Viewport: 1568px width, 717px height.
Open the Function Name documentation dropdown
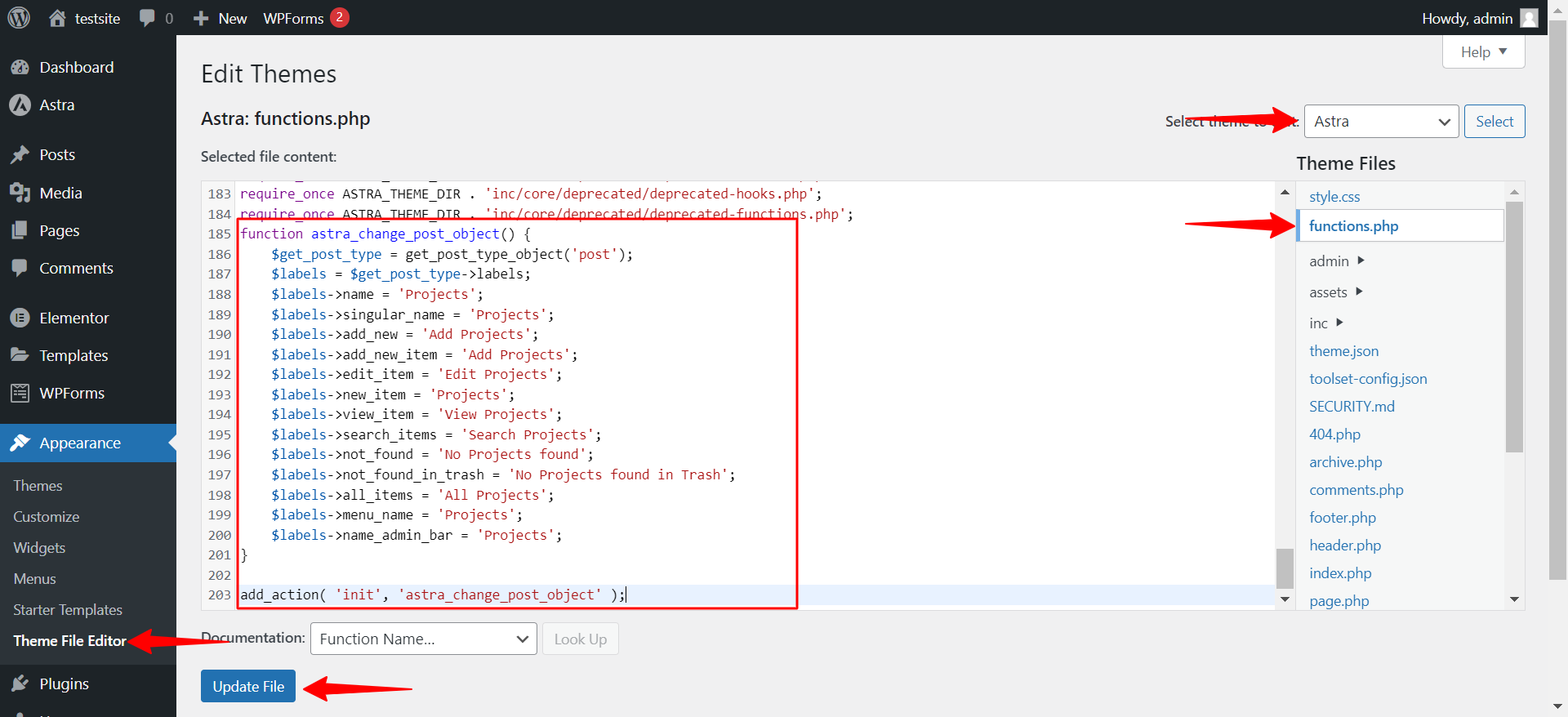423,639
